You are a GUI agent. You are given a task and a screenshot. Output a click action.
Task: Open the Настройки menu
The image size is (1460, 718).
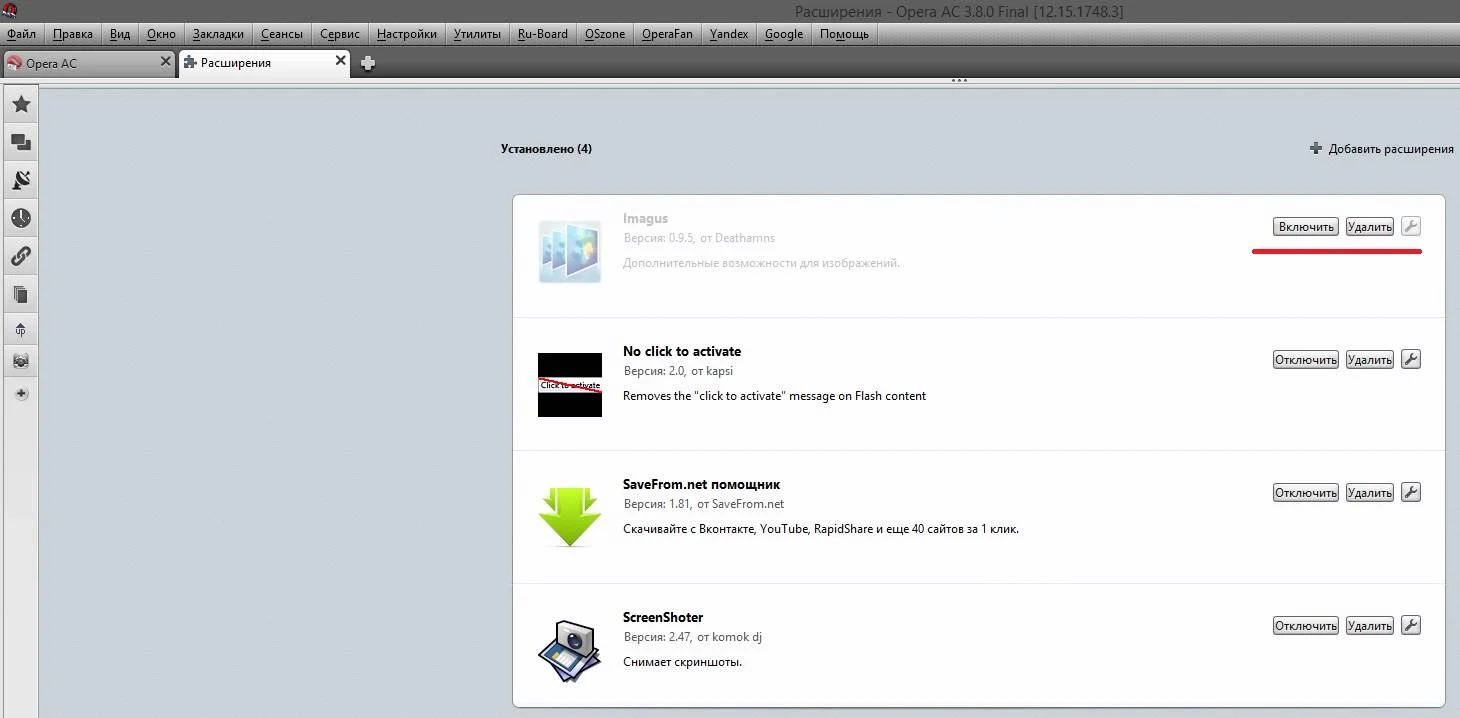407,34
